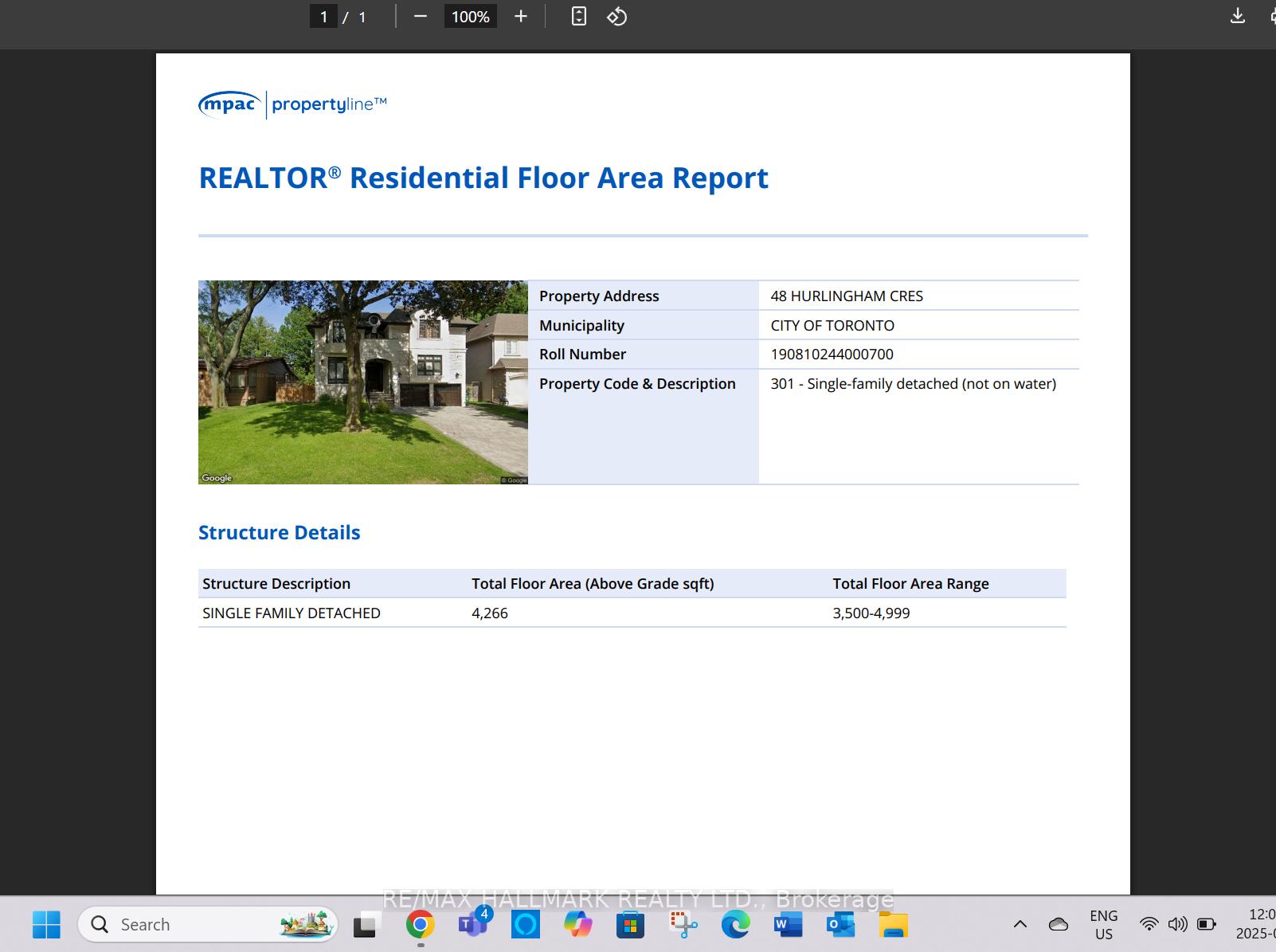Open the Windows Start menu
Viewport: 1276px width, 952px height.
click(x=46, y=924)
